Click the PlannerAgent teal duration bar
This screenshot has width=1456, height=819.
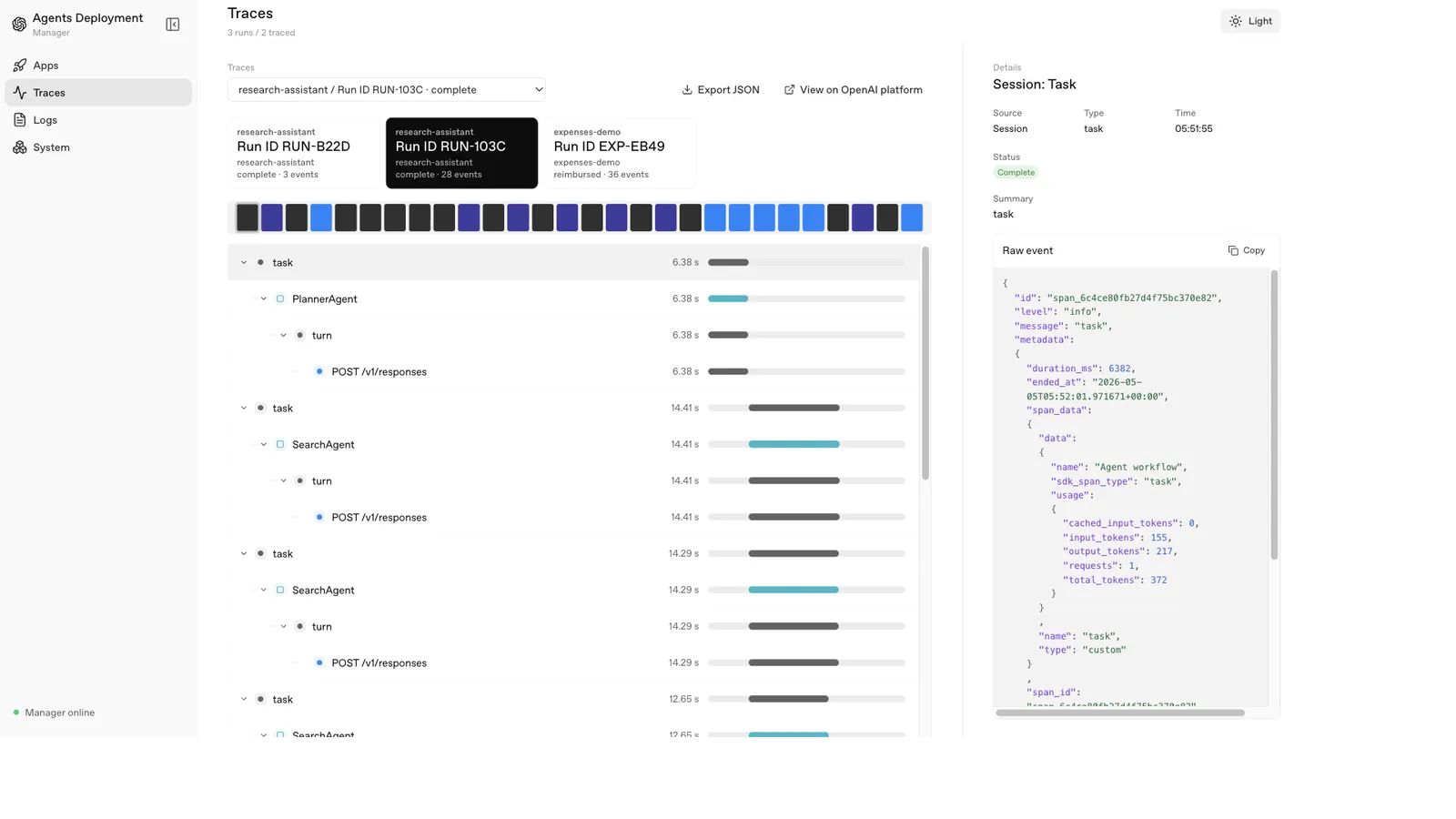728,299
